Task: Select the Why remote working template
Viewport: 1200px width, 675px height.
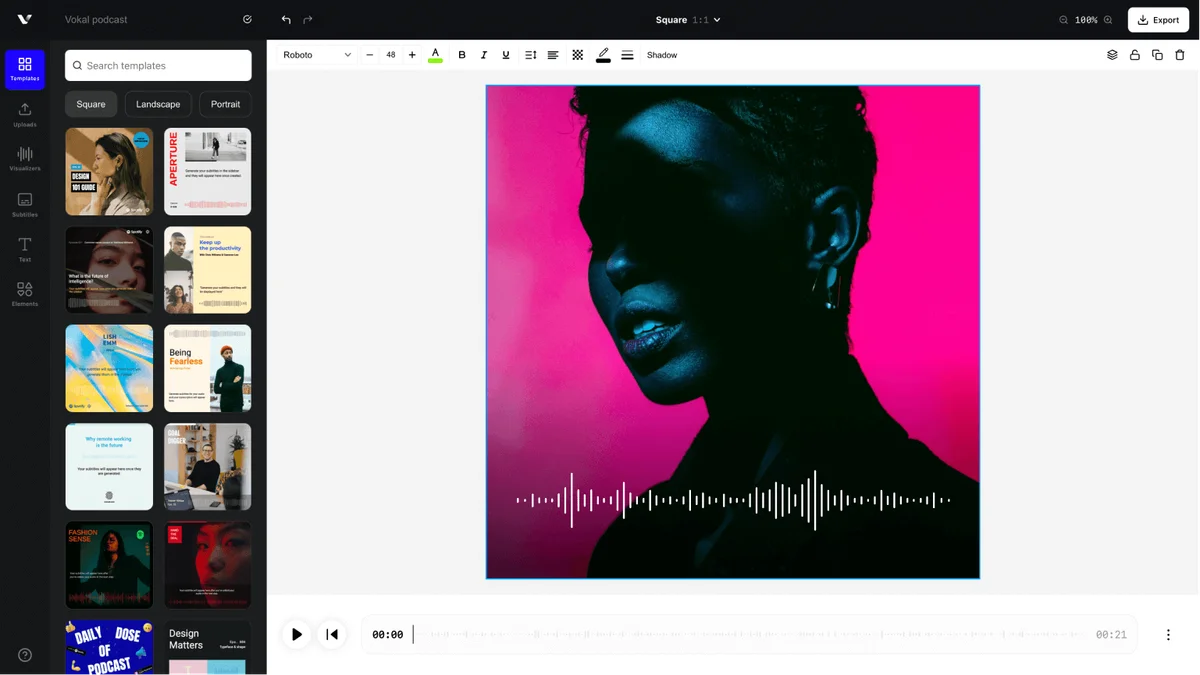Action: 109,467
